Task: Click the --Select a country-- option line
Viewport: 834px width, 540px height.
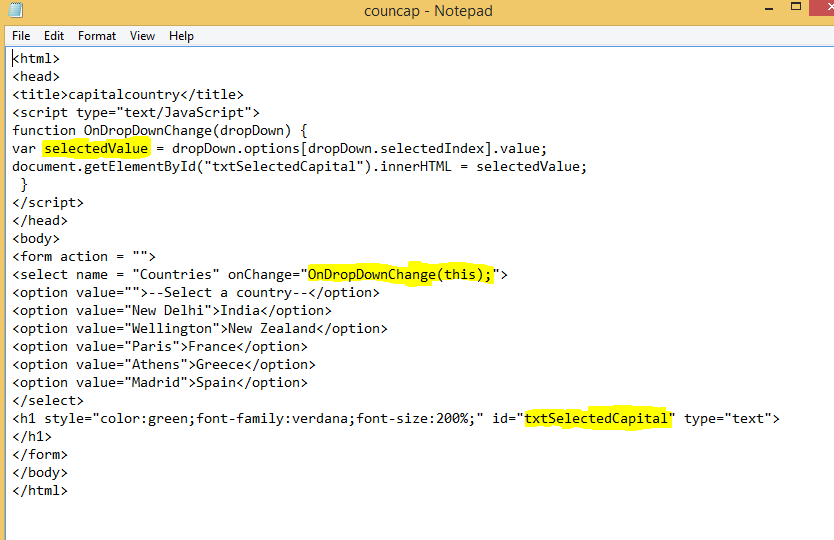Action: tap(196, 293)
